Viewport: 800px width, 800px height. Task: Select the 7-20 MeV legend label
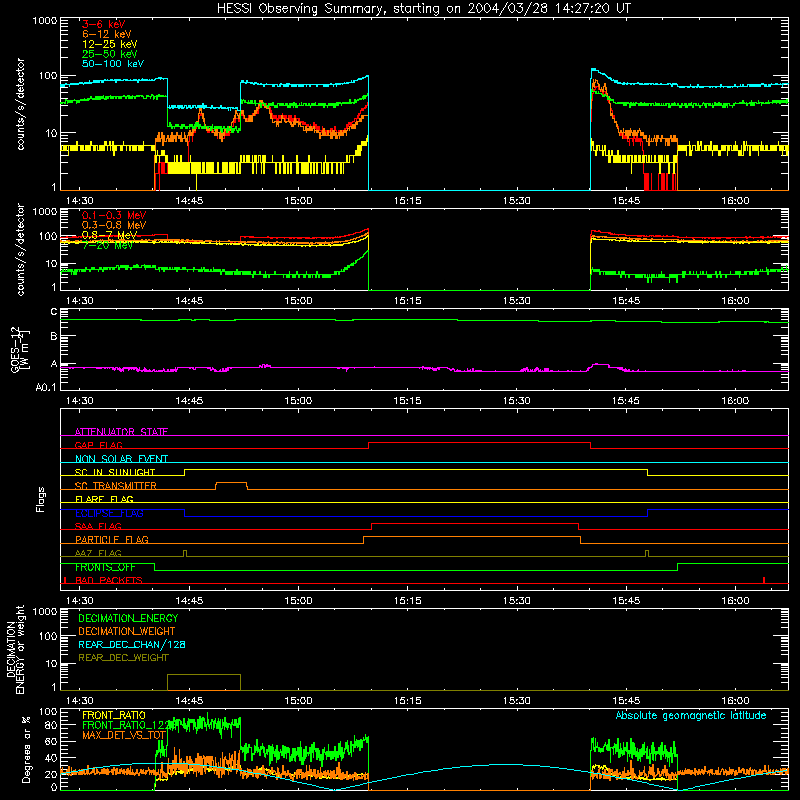108,245
